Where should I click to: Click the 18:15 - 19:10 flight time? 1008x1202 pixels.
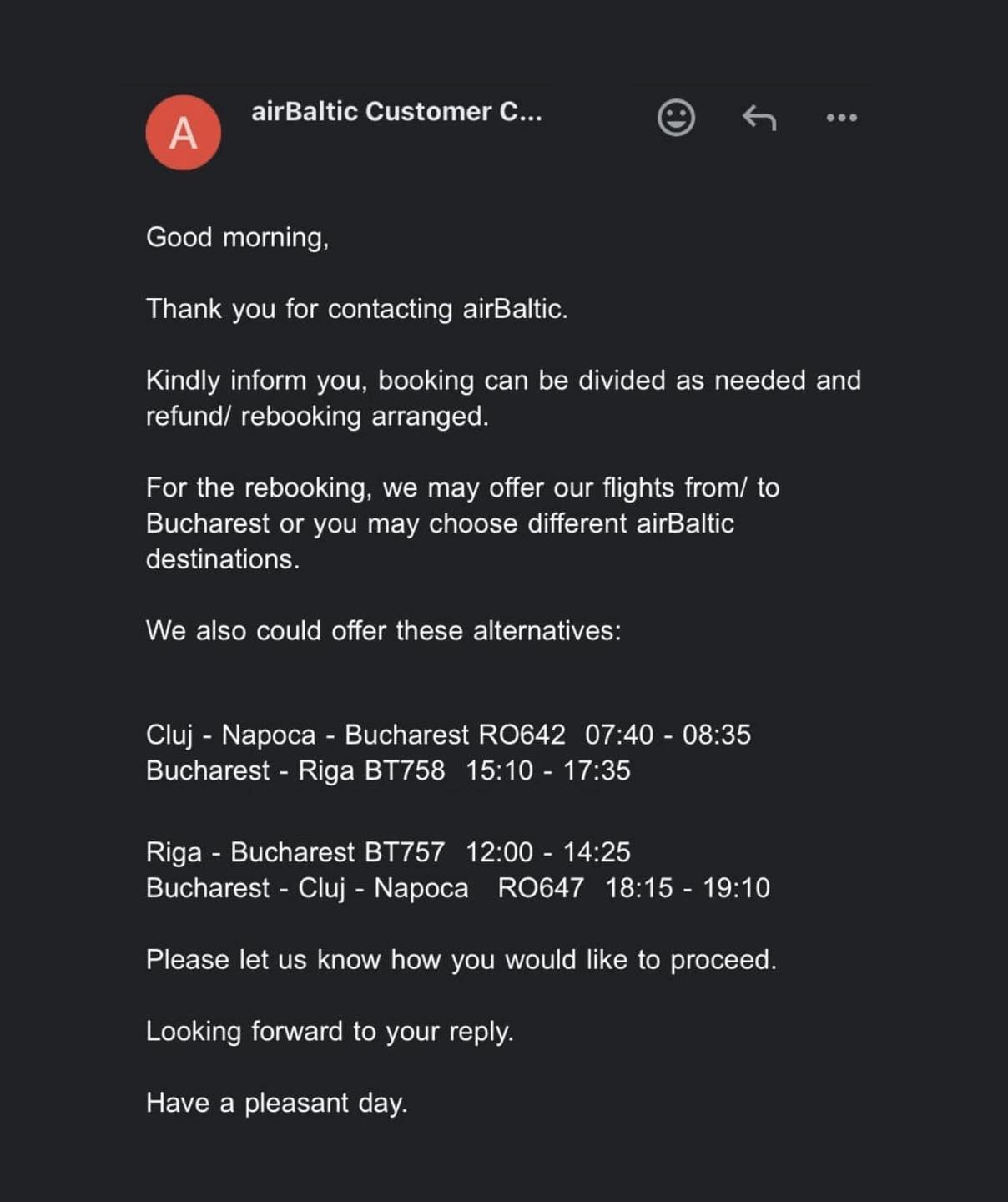coord(688,888)
